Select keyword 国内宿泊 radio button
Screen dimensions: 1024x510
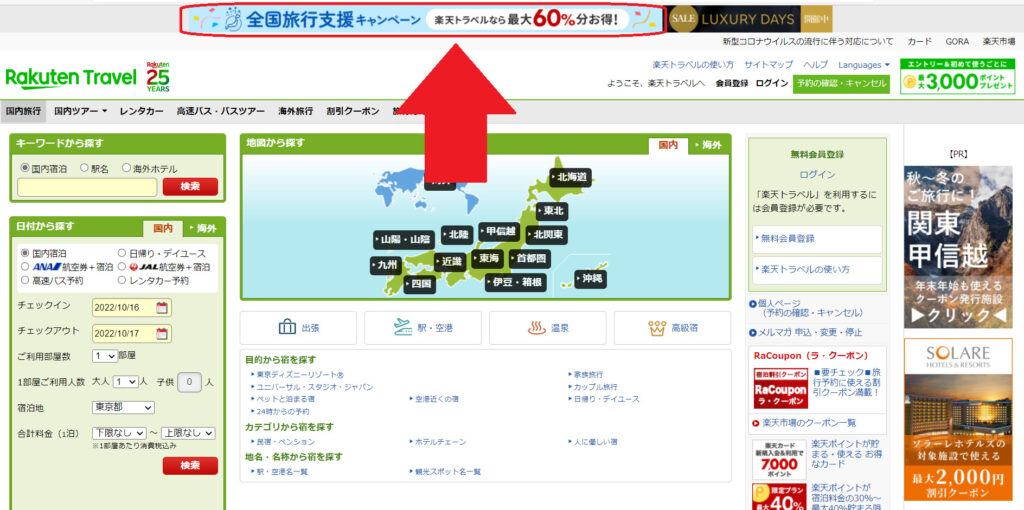(25, 168)
